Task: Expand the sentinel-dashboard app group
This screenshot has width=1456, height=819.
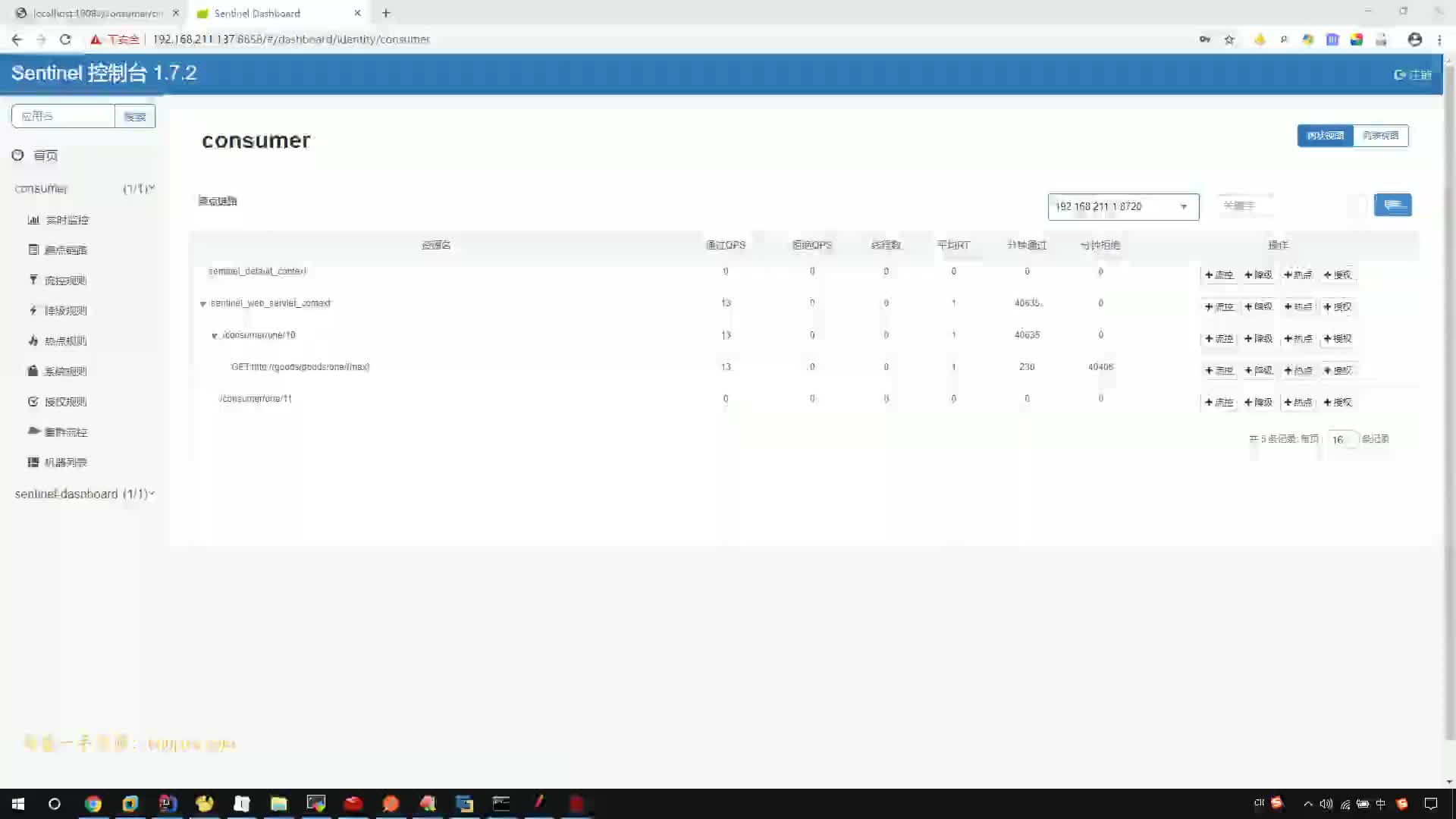Action: (85, 494)
